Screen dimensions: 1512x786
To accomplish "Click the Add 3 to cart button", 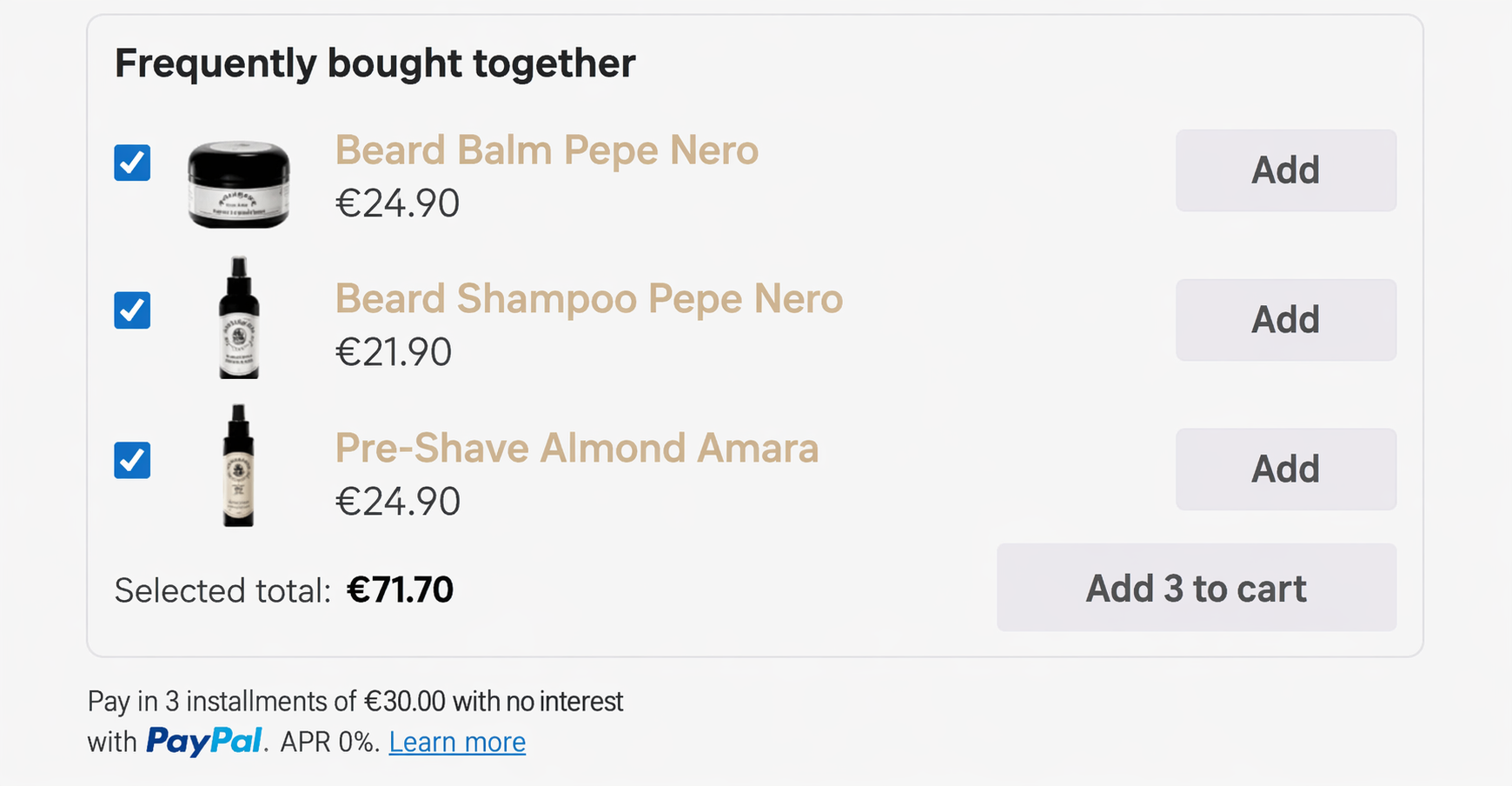I will point(1196,588).
